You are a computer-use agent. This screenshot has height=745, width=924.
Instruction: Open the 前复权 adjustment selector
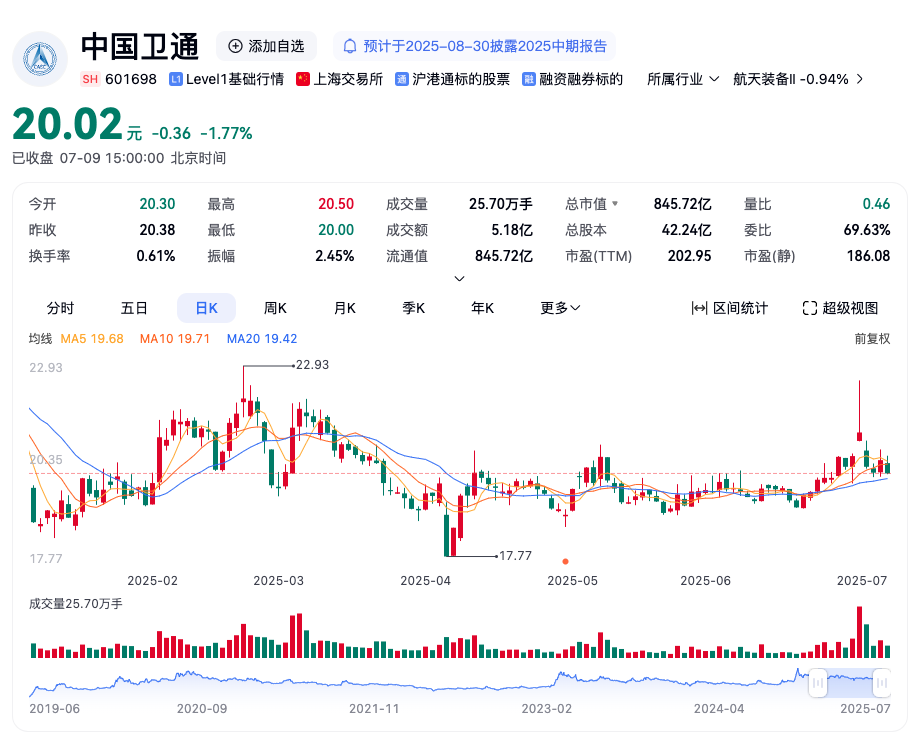(872, 339)
